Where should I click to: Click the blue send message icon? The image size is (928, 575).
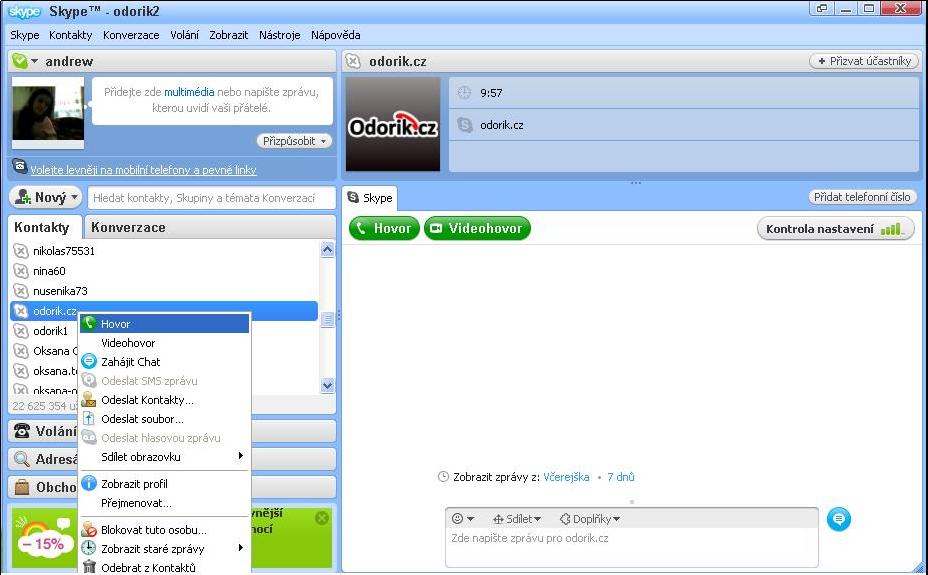pyautogui.click(x=839, y=519)
